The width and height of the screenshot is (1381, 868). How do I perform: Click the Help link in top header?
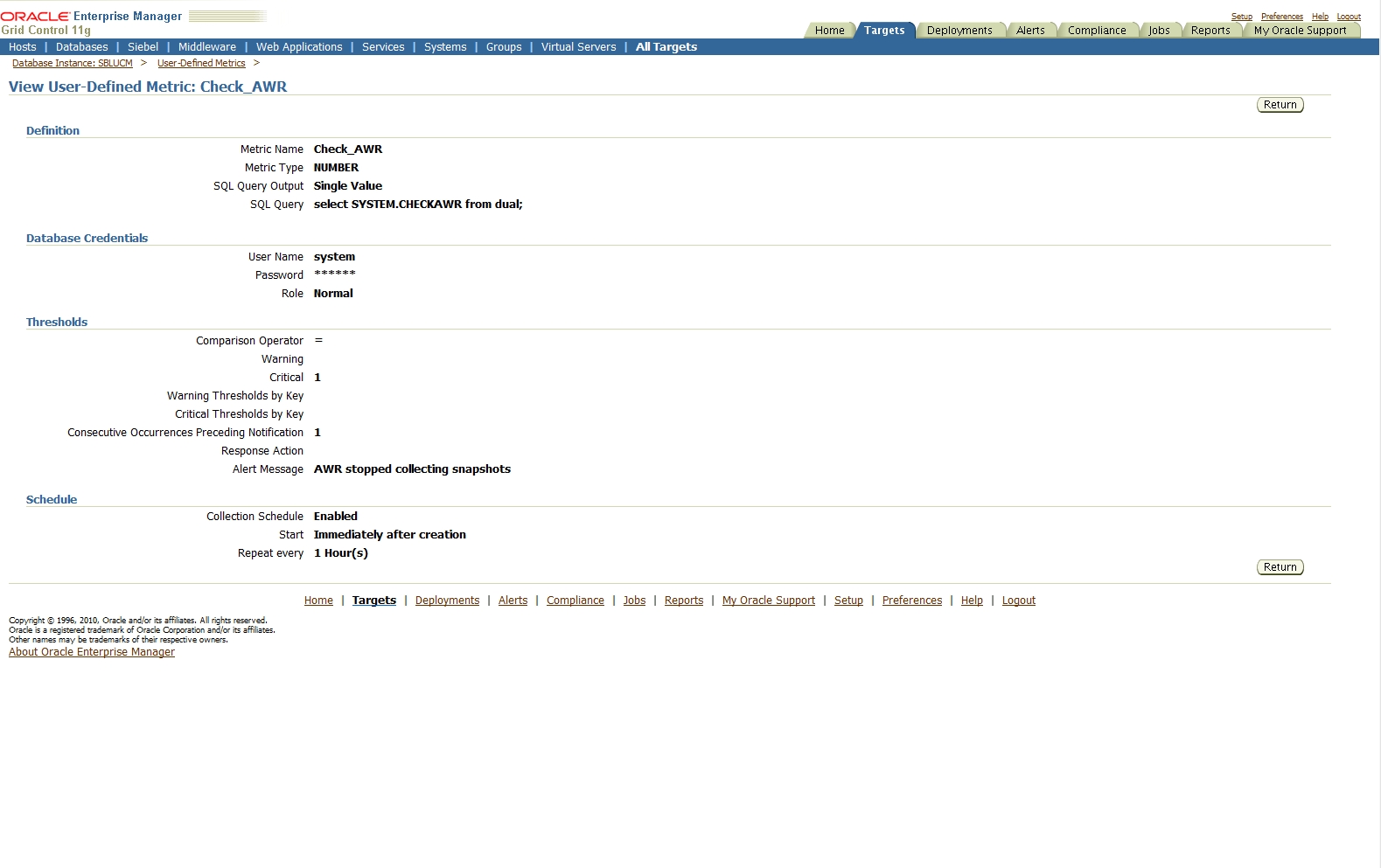point(1320,17)
